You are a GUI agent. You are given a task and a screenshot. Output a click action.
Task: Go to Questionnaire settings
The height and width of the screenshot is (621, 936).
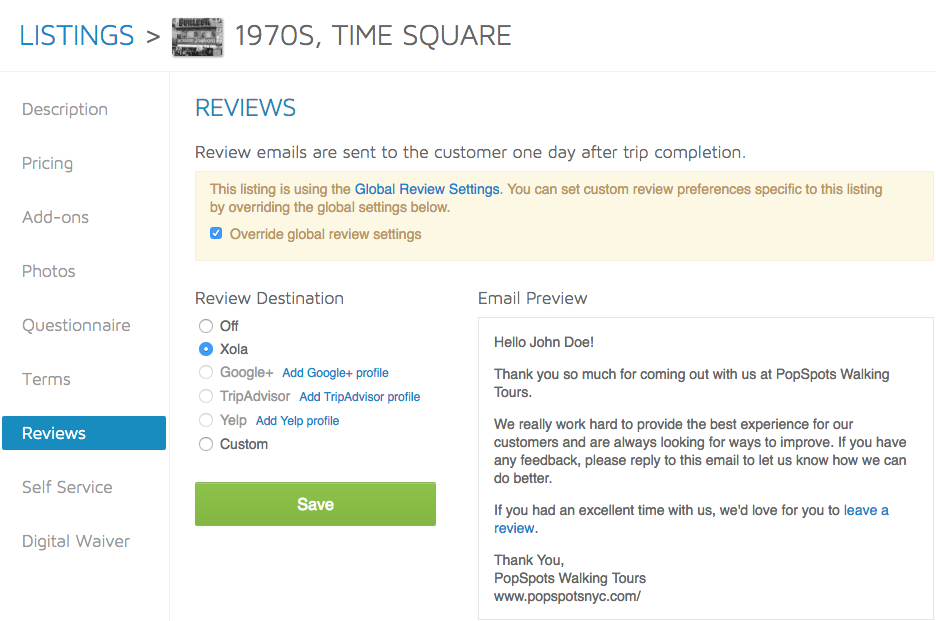point(76,325)
